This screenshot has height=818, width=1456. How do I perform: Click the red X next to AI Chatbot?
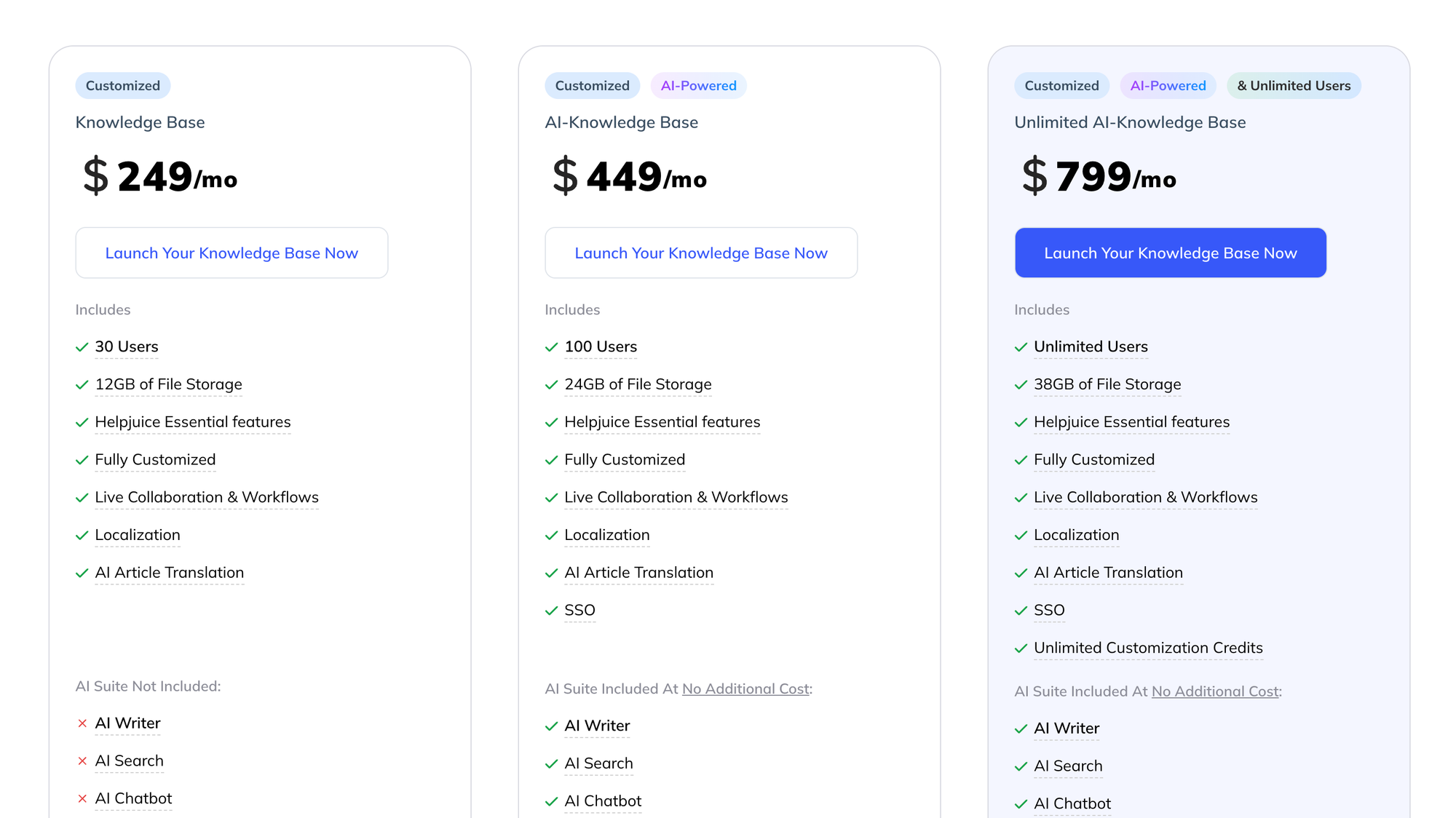[x=82, y=798]
